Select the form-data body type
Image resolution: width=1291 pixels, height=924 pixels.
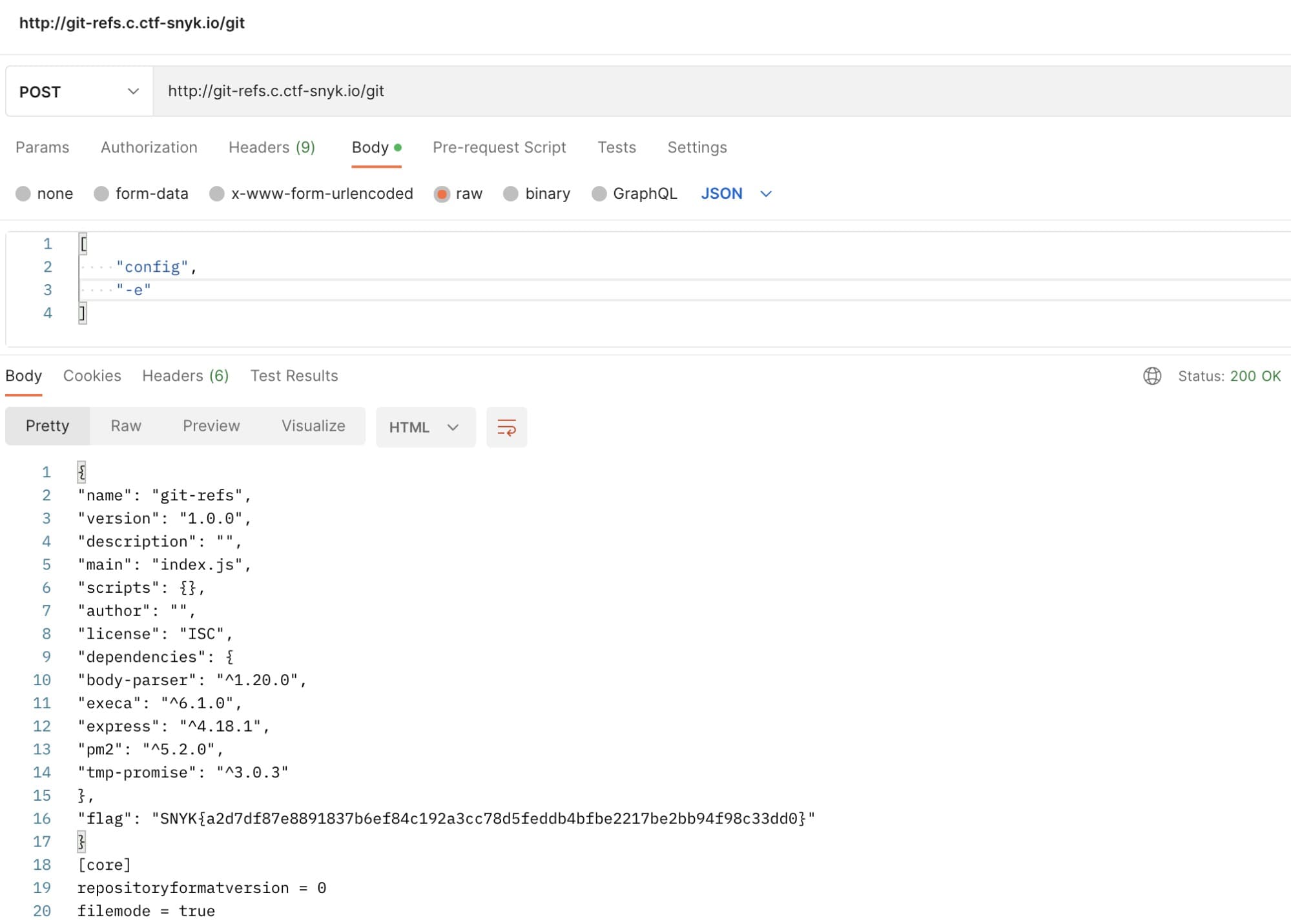coord(141,193)
